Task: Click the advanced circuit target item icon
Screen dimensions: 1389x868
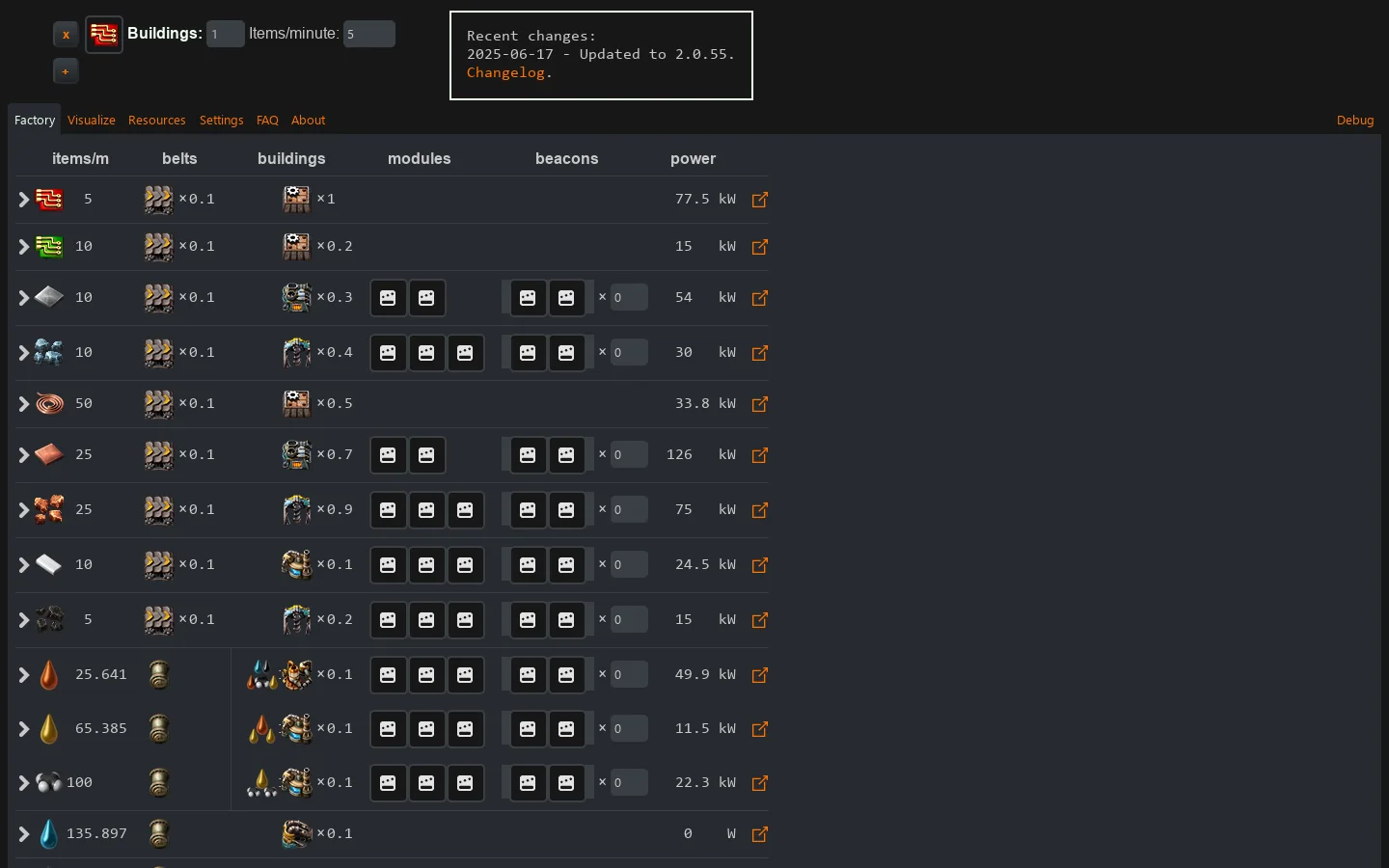Action: point(104,35)
